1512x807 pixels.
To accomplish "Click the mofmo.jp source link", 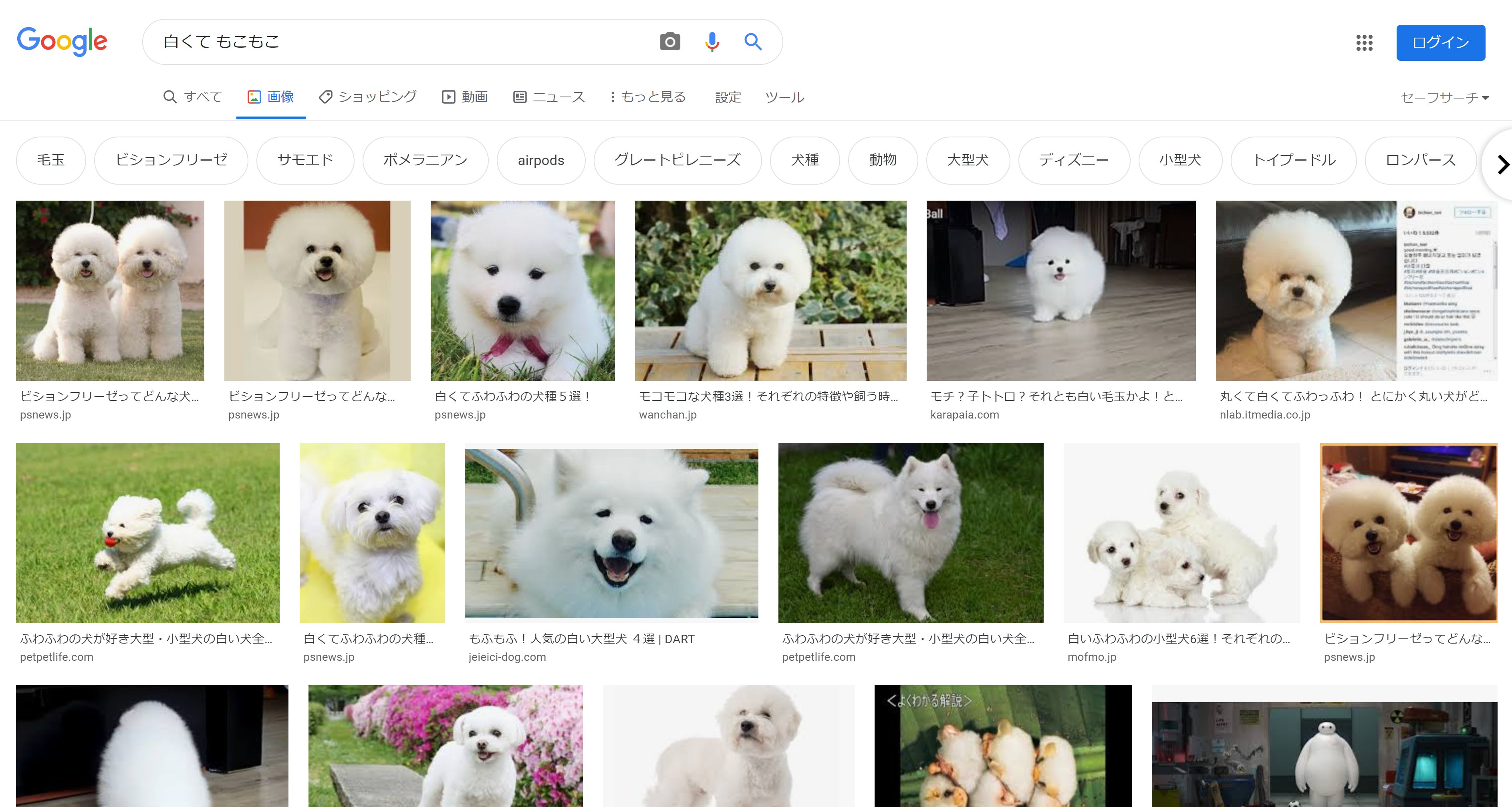I will 1092,657.
